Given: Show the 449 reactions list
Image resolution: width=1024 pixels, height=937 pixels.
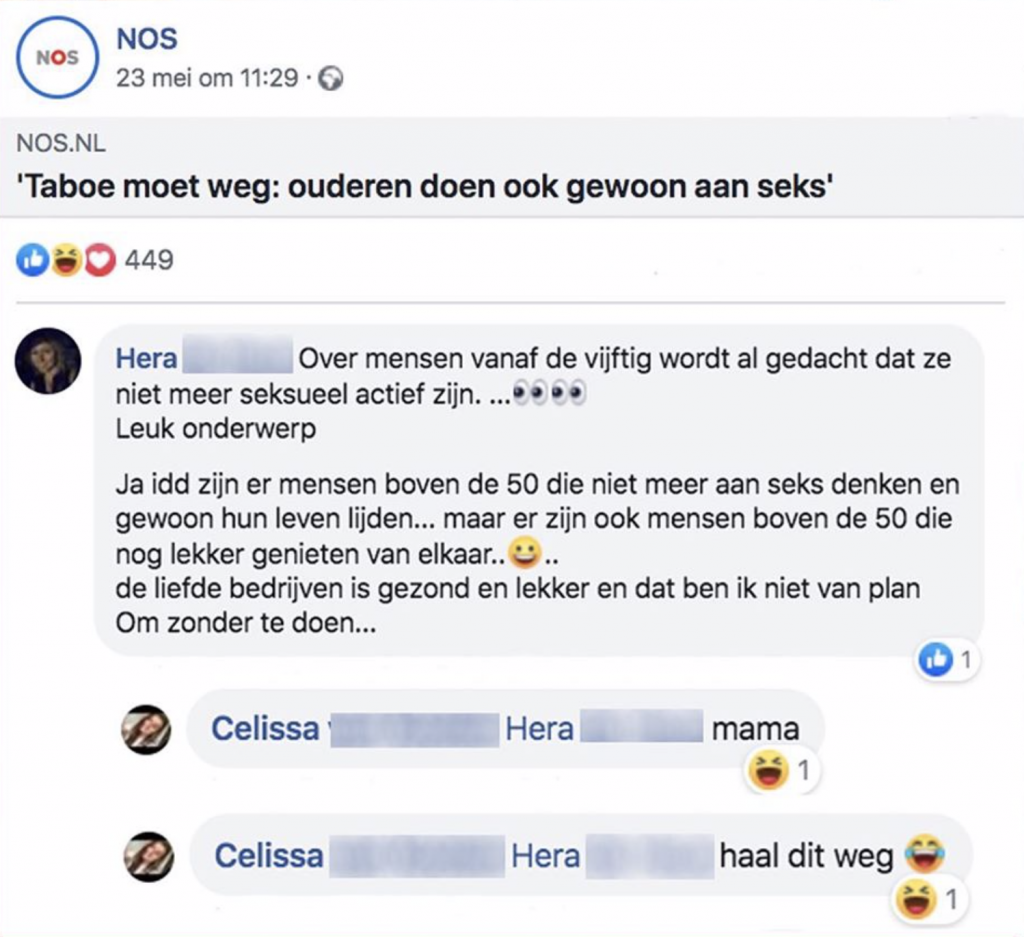Looking at the screenshot, I should (148, 261).
